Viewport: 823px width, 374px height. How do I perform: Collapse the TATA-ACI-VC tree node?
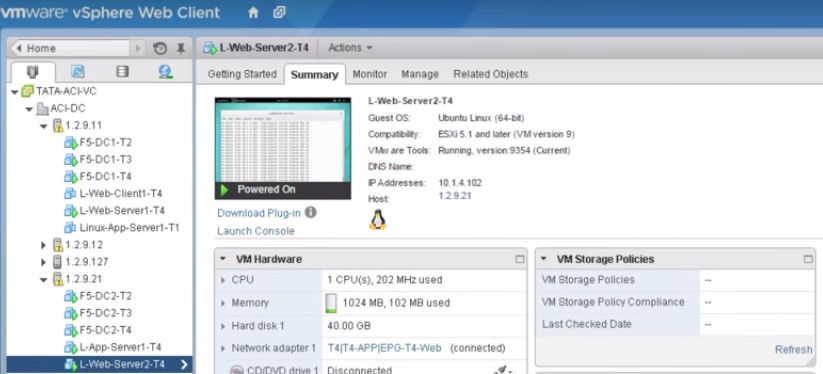click(x=14, y=92)
